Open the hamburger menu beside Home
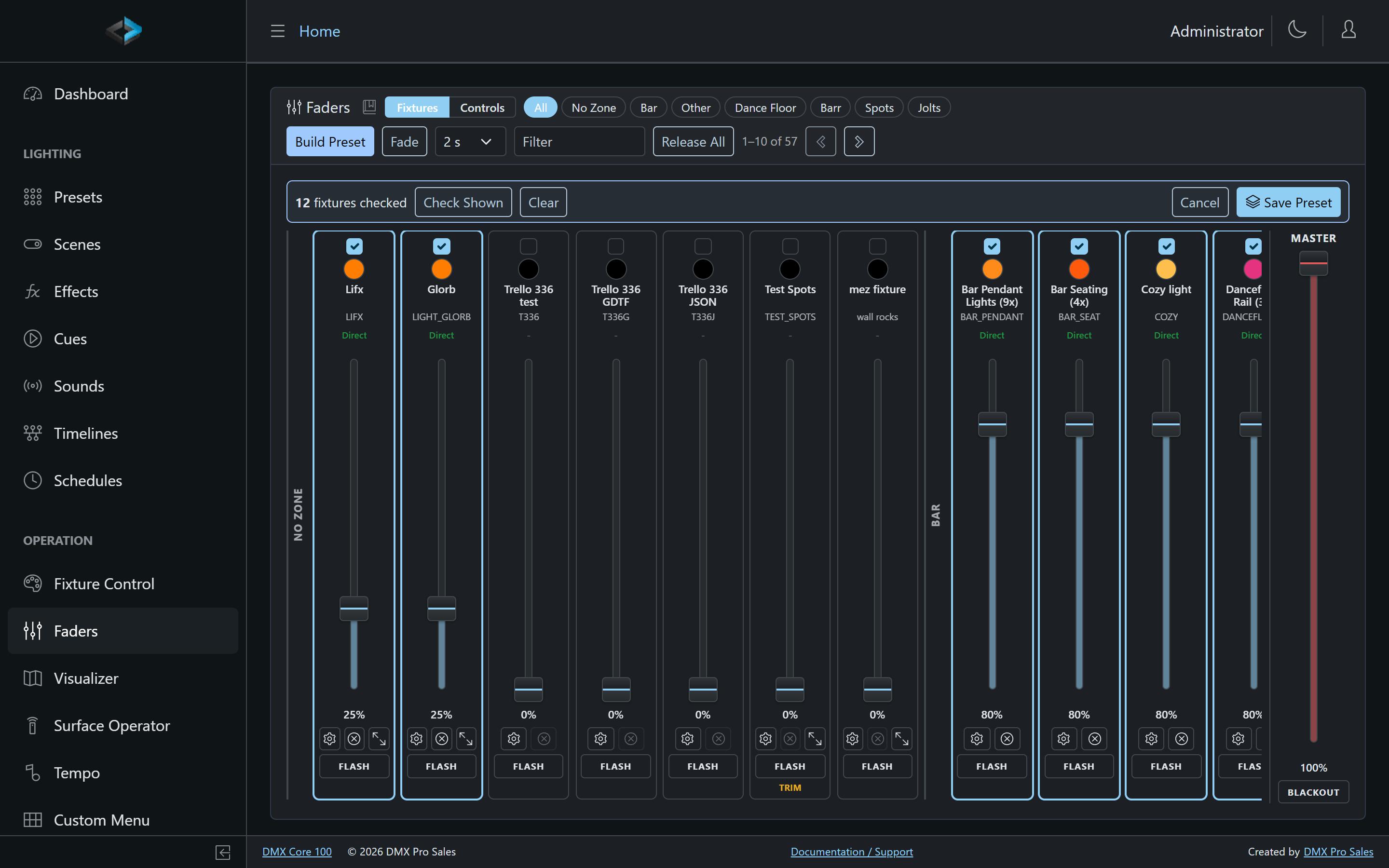 click(278, 31)
